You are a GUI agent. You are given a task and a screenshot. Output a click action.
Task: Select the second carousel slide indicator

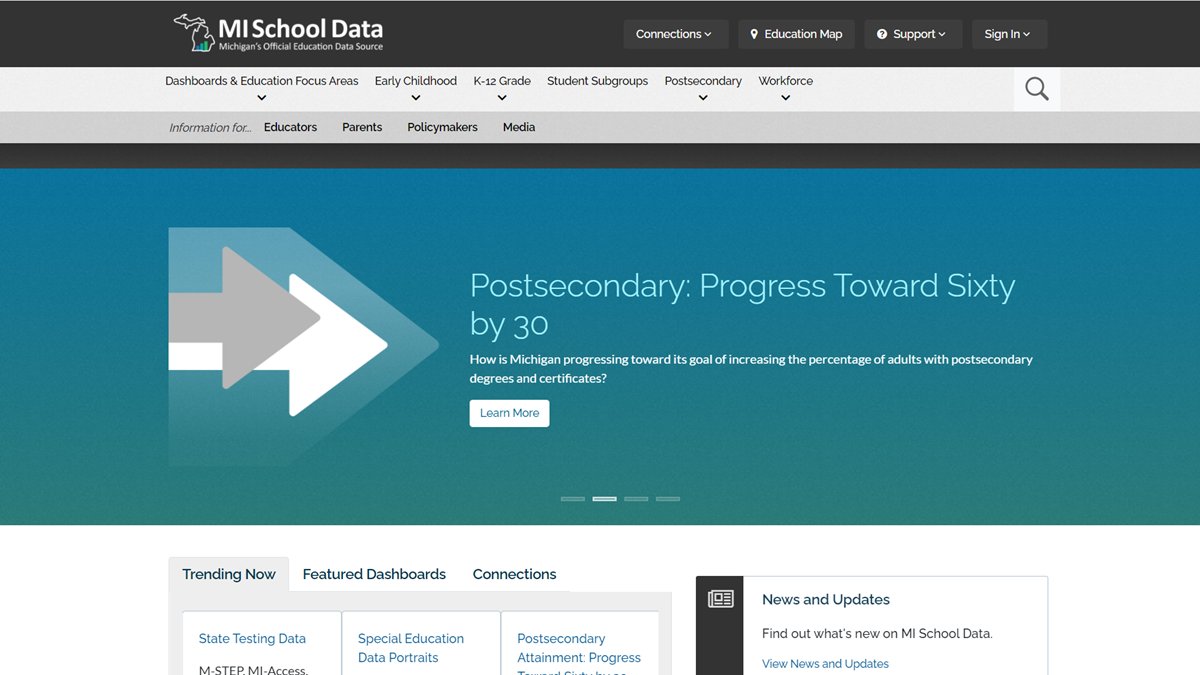tap(604, 498)
